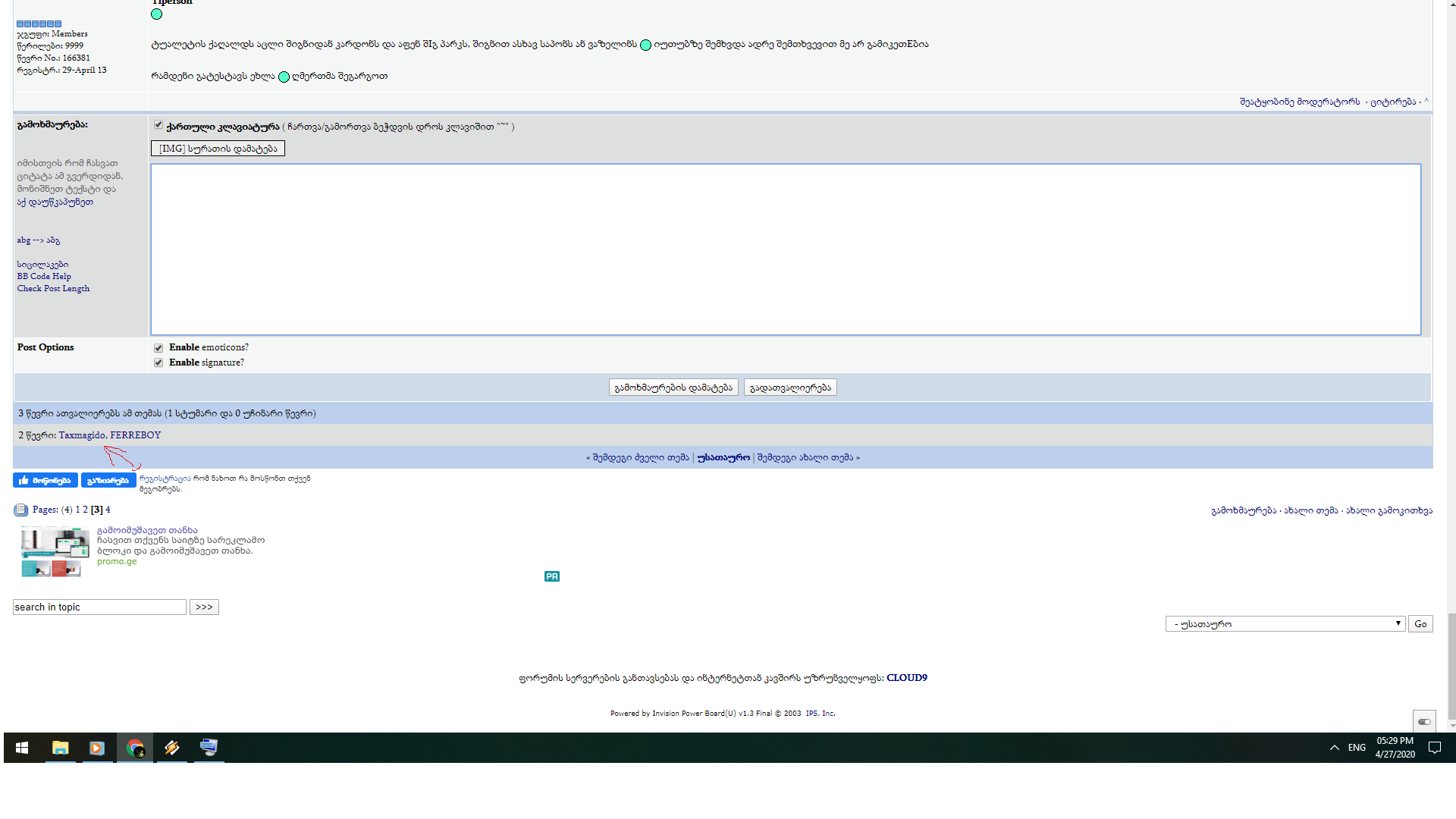The width and height of the screenshot is (1456, 819).
Task: Click the ENG language selector in tray
Action: (1357, 748)
